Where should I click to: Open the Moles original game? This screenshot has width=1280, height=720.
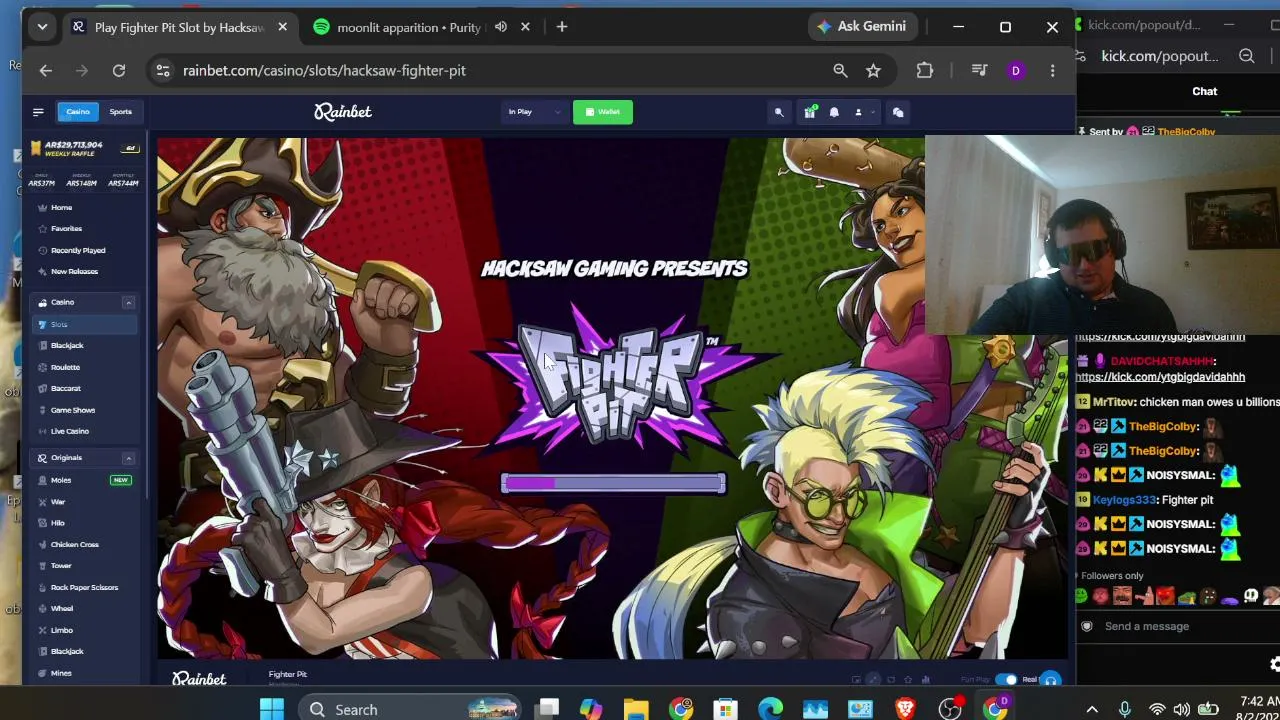(x=61, y=480)
